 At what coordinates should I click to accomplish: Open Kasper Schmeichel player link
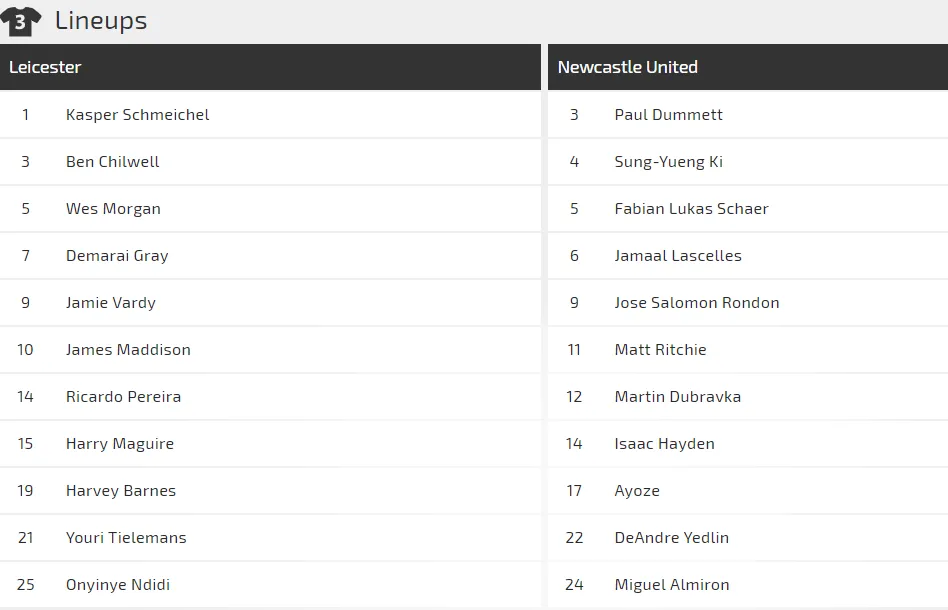pyautogui.click(x=137, y=115)
